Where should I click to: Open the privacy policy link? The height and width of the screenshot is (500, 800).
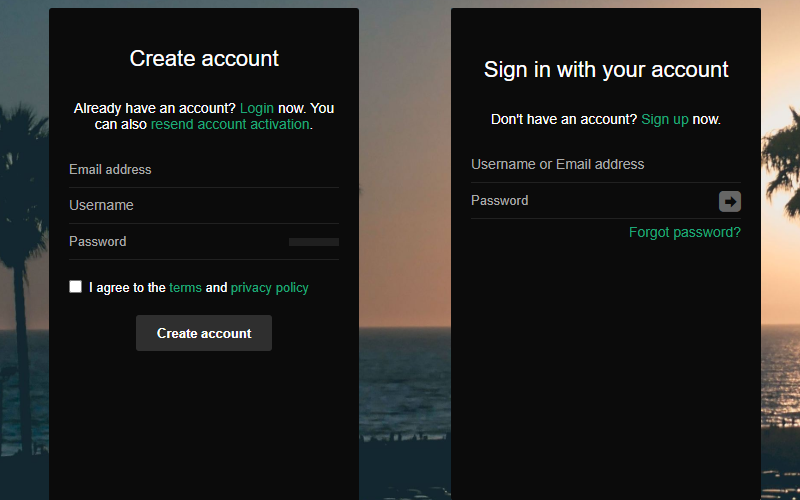pyautogui.click(x=269, y=288)
